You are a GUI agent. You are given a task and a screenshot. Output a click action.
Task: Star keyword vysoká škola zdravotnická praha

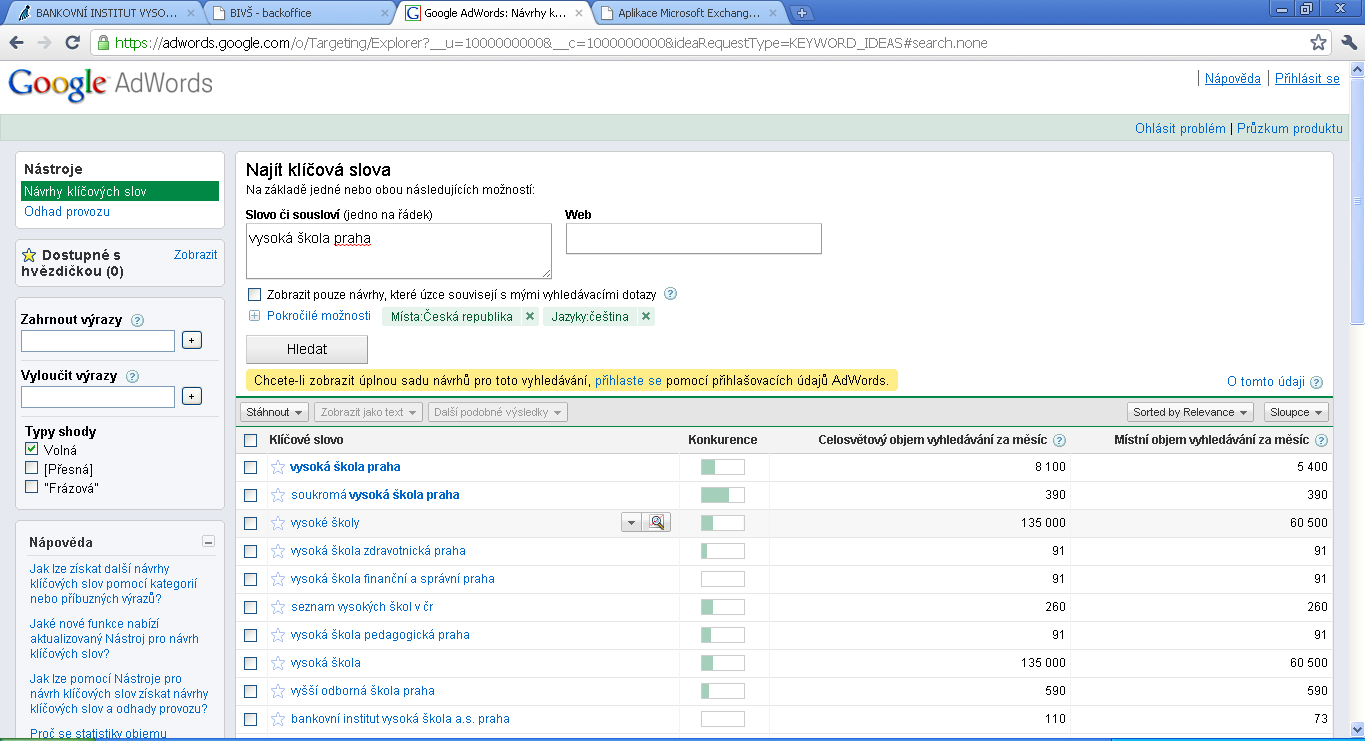(278, 551)
